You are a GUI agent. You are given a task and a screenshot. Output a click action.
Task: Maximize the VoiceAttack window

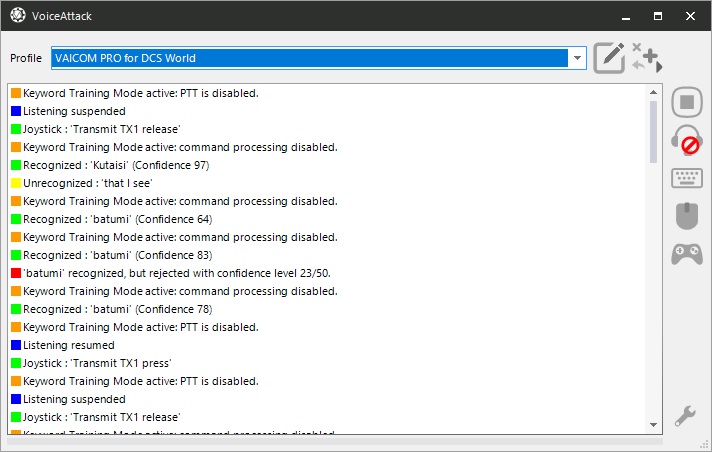658,16
